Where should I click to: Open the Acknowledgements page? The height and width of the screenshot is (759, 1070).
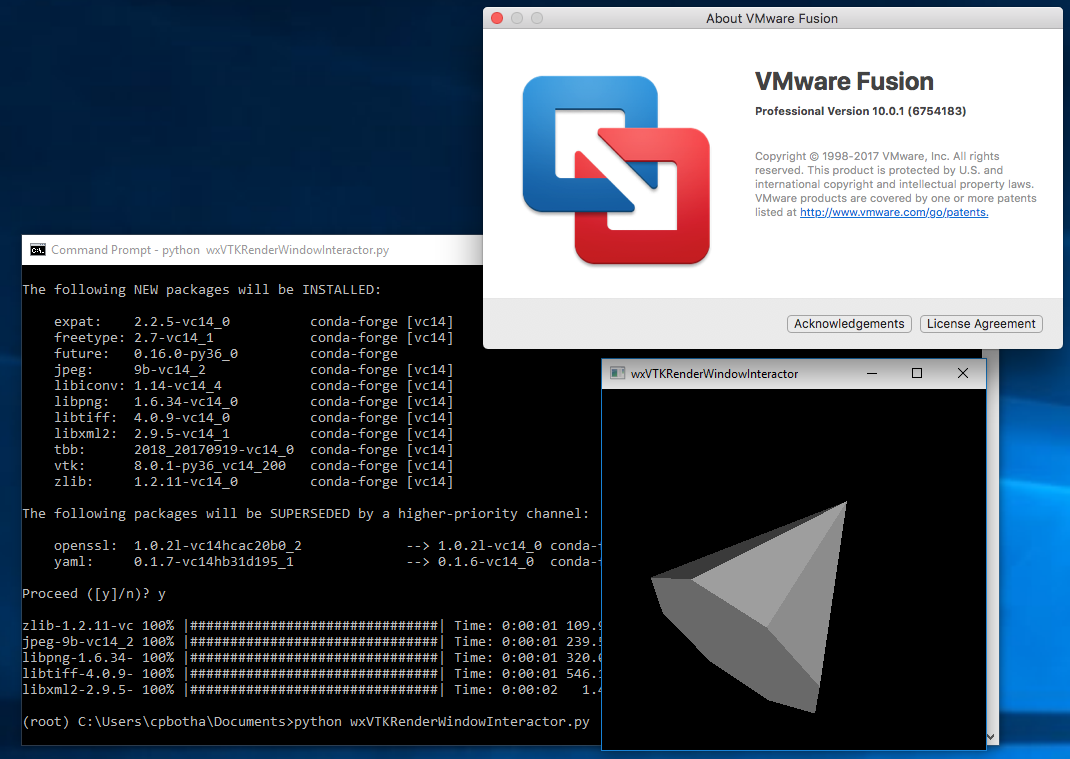point(849,324)
